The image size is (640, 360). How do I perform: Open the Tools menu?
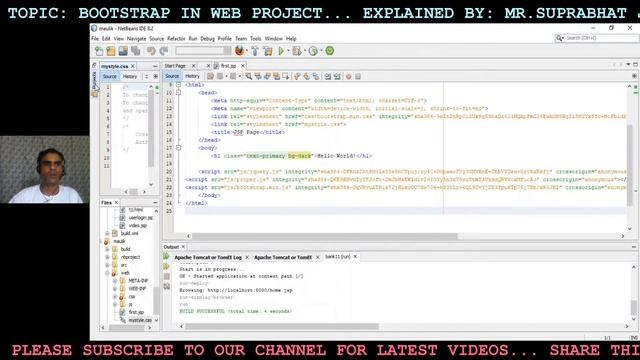pyautogui.click(x=256, y=38)
